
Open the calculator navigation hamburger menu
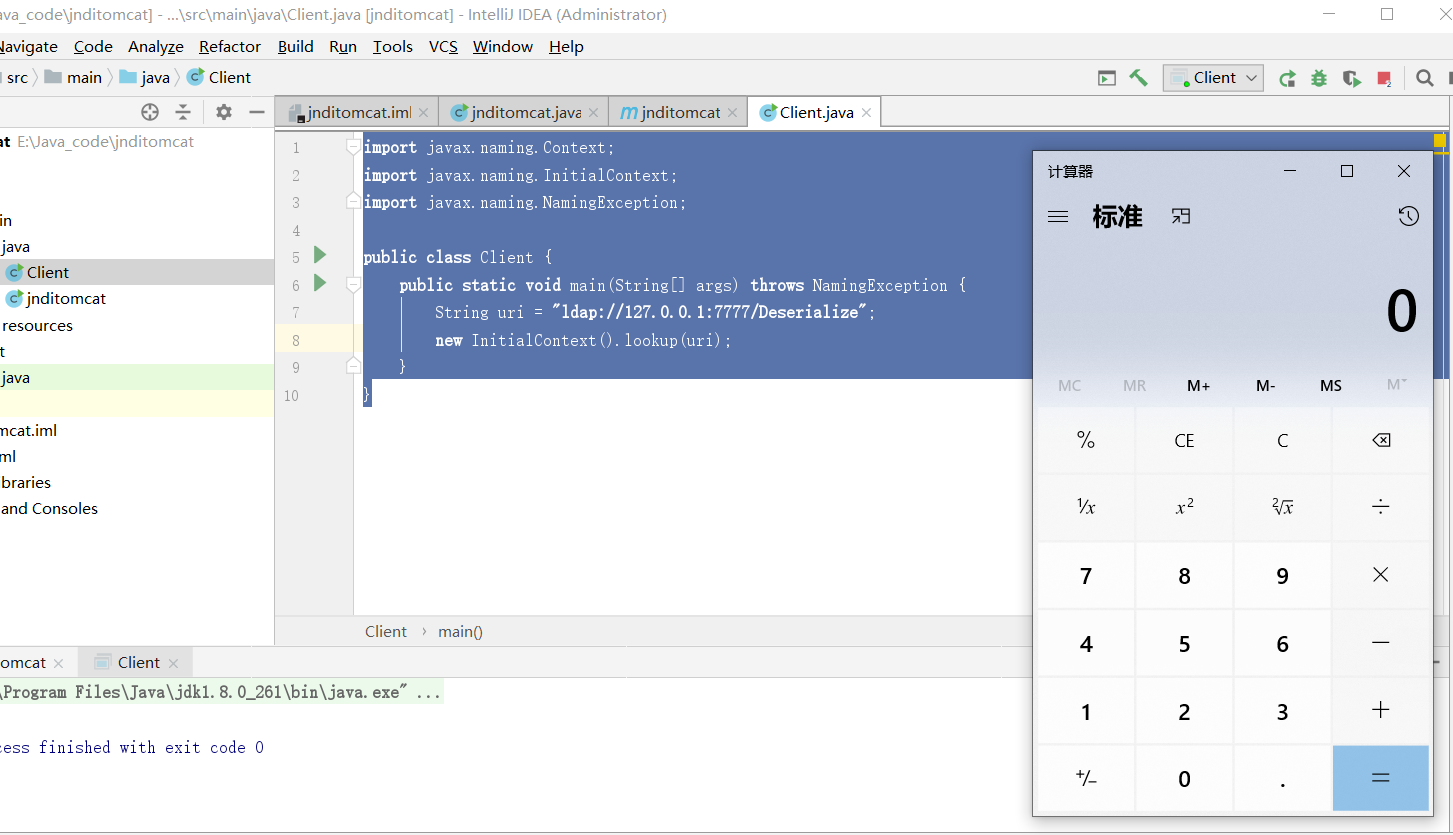click(1058, 217)
